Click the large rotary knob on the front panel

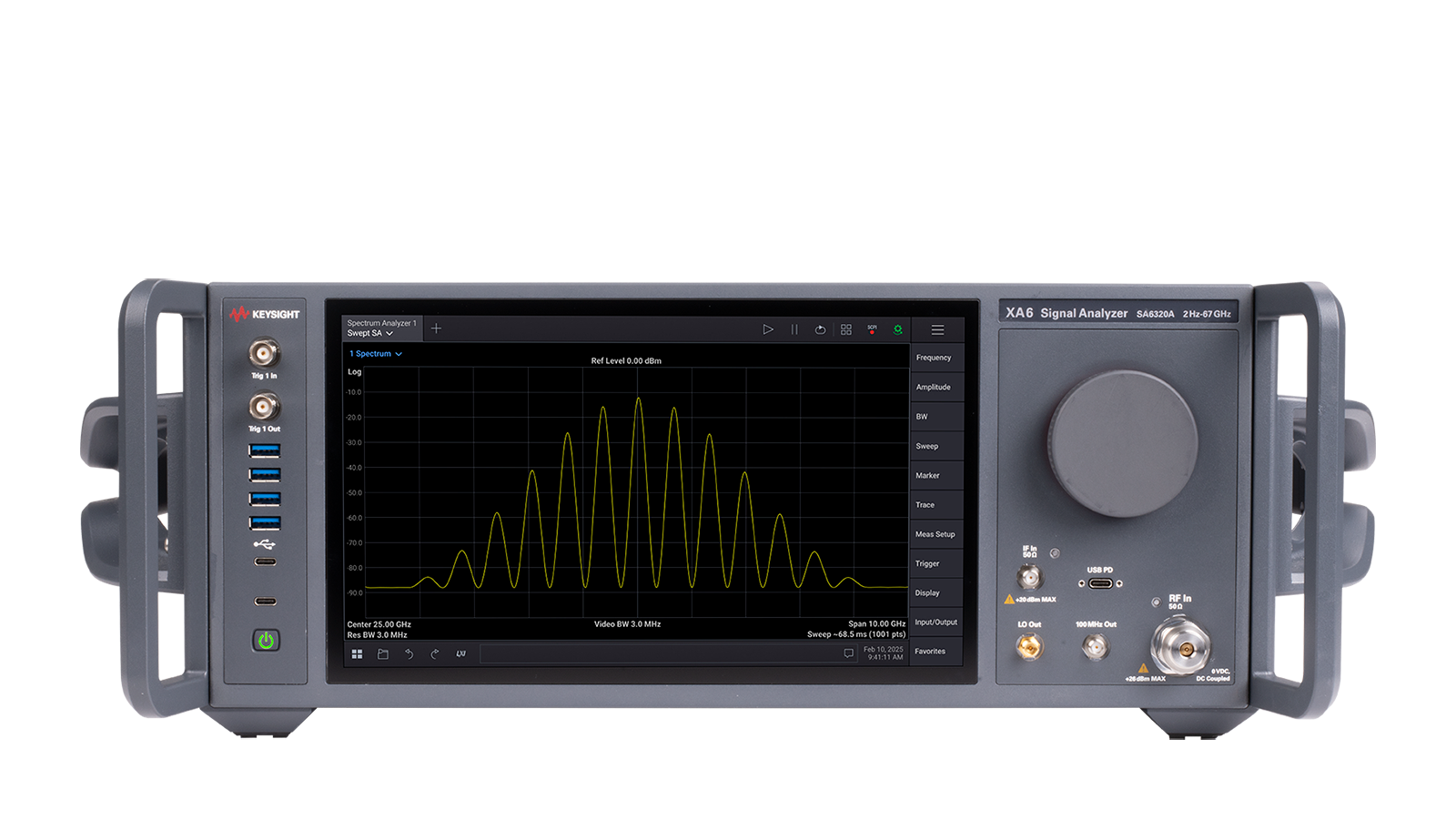pyautogui.click(x=1122, y=443)
